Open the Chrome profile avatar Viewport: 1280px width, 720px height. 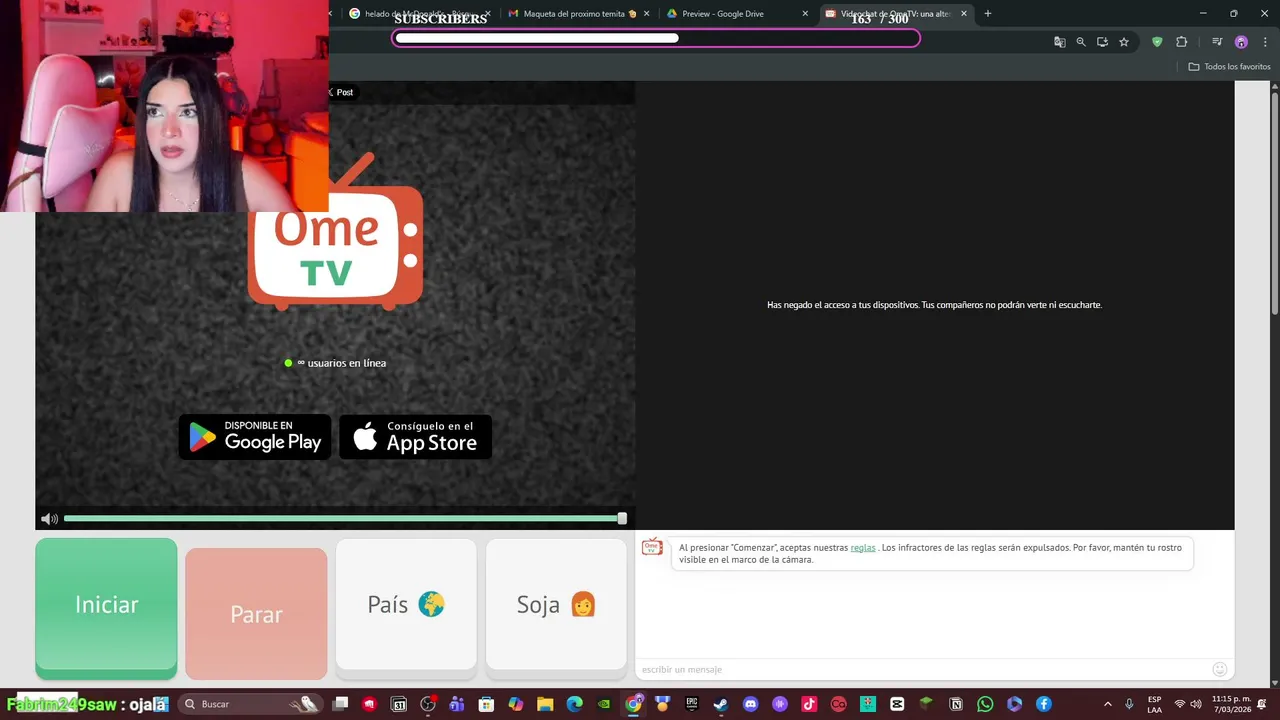tap(1241, 42)
